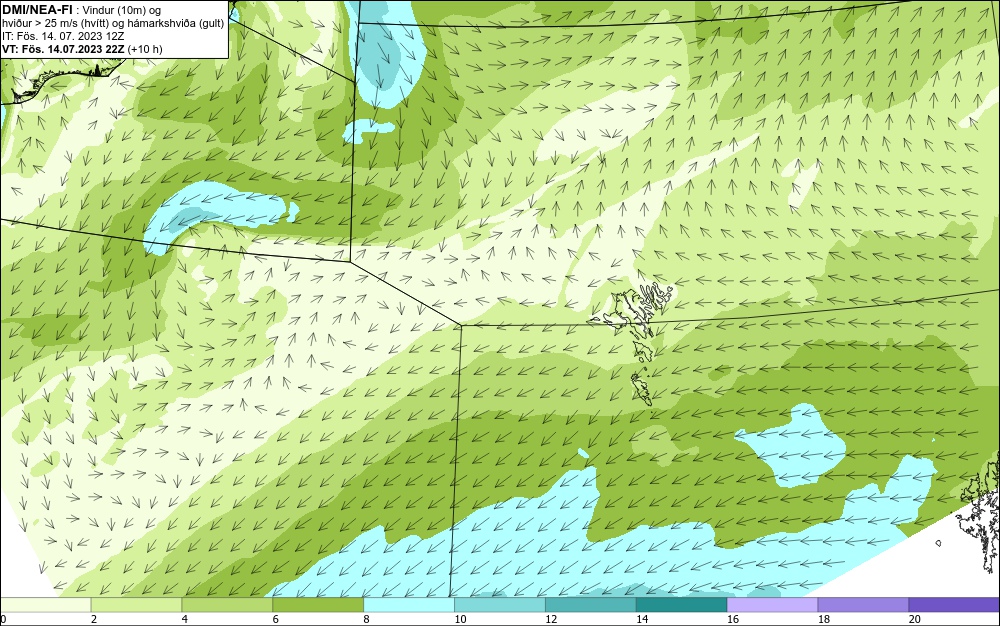The image size is (1000, 626).
Task: Click the legend scale value 4
Action: pyautogui.click(x=184, y=619)
